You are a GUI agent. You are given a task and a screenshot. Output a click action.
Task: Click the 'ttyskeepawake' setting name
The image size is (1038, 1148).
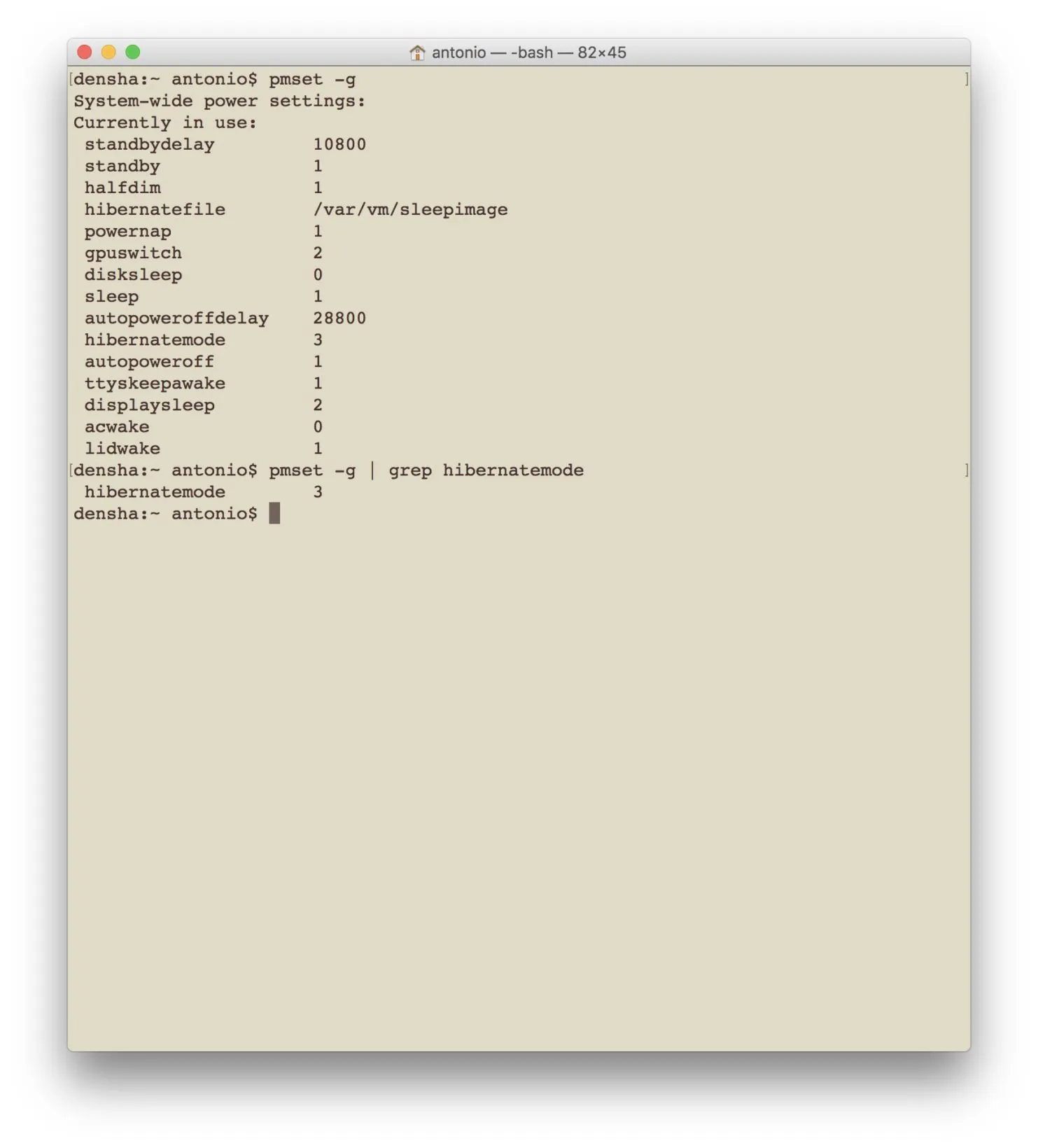coord(155,384)
